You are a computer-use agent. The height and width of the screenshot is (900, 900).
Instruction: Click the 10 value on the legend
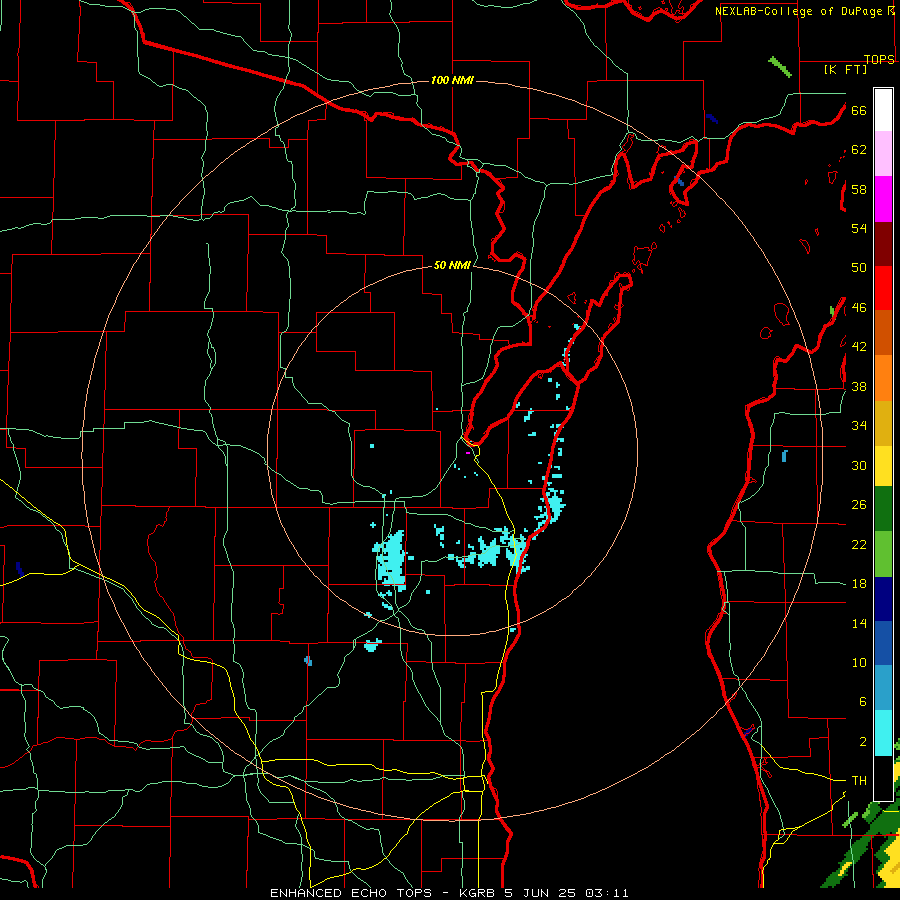(x=859, y=663)
